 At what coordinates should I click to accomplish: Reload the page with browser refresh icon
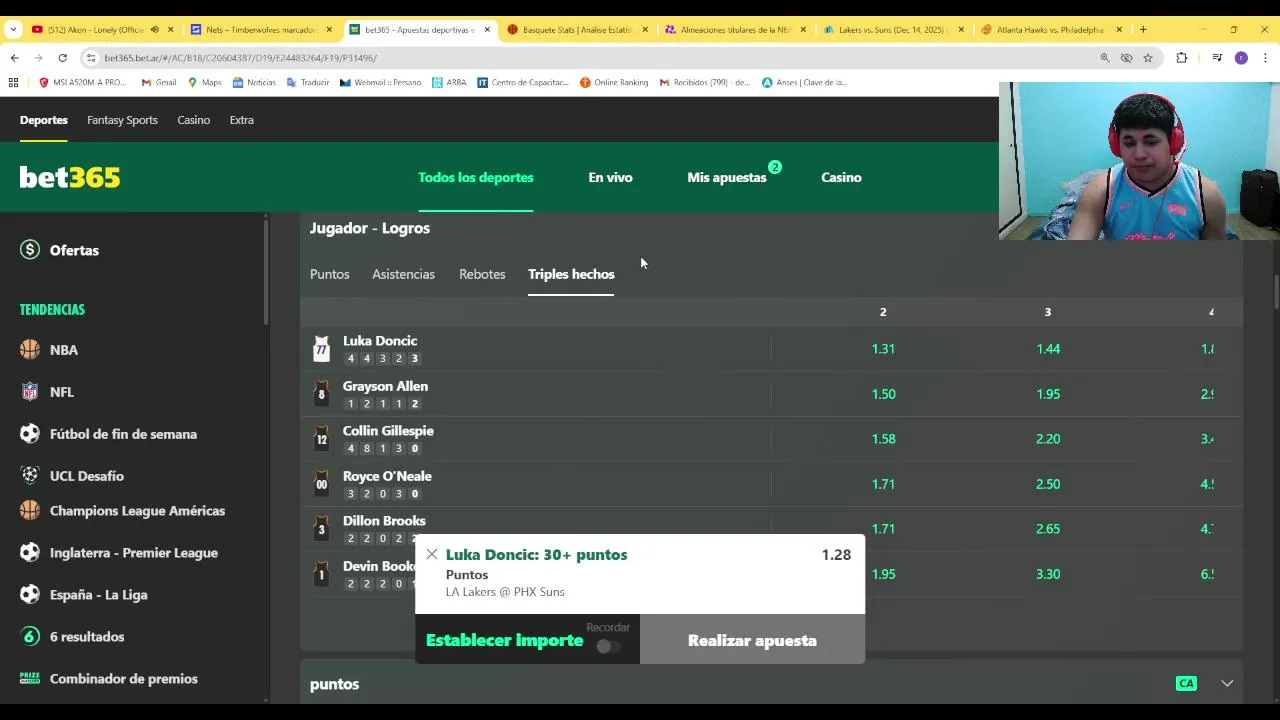point(62,58)
